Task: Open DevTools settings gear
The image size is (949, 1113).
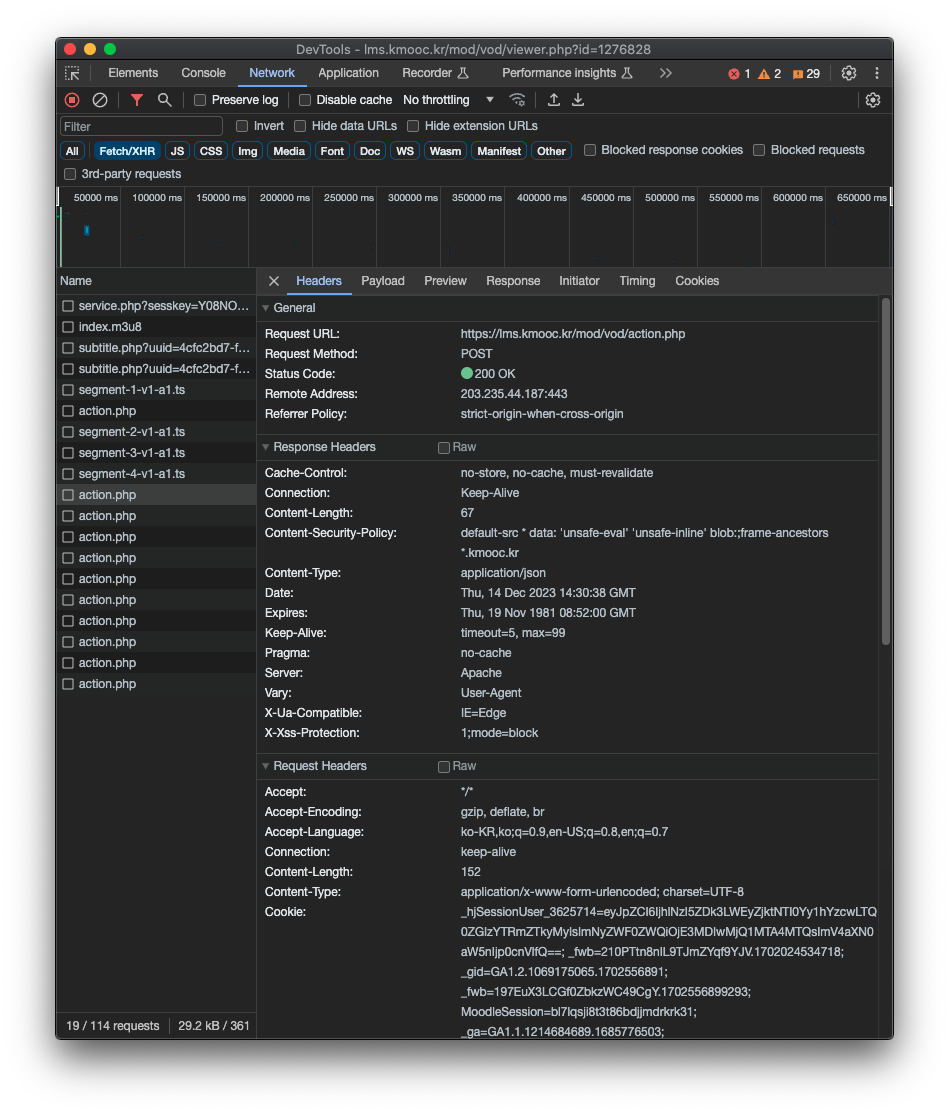Action: click(x=849, y=73)
